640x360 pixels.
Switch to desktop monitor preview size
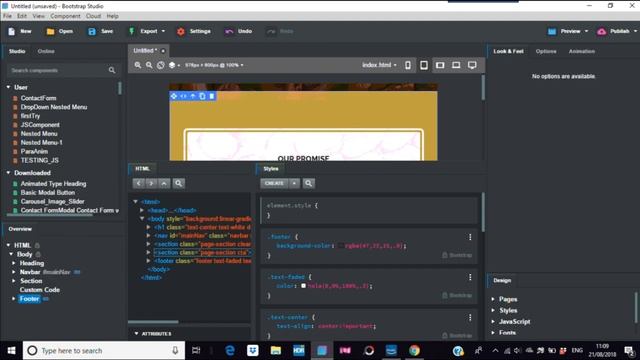click(x=472, y=65)
